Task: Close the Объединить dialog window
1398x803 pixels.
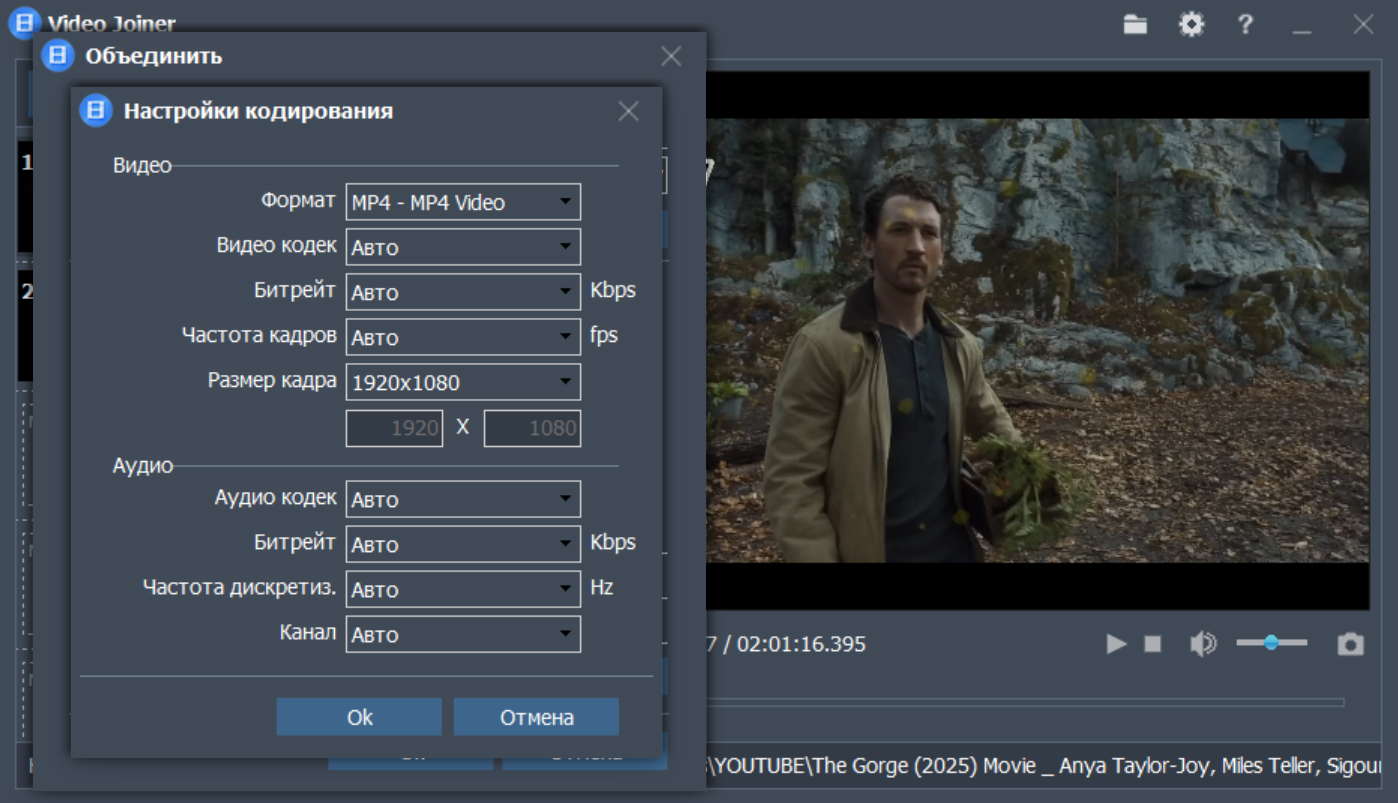Action: click(671, 57)
